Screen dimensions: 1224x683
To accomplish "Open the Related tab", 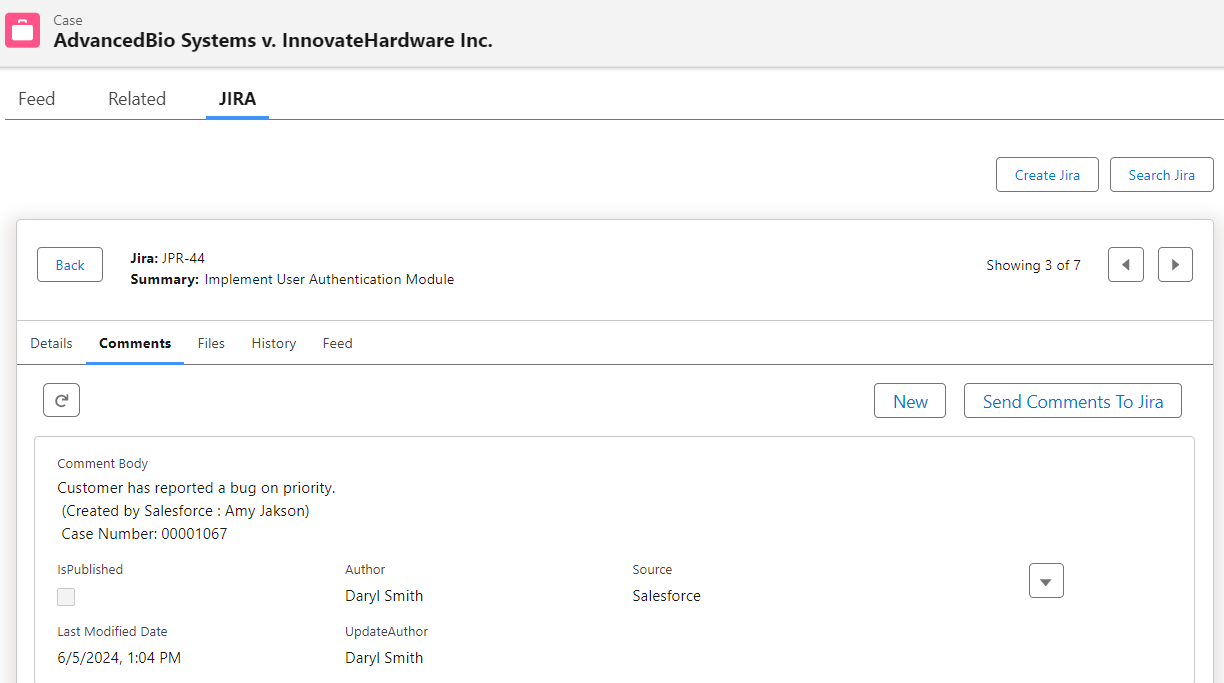I will coord(137,99).
